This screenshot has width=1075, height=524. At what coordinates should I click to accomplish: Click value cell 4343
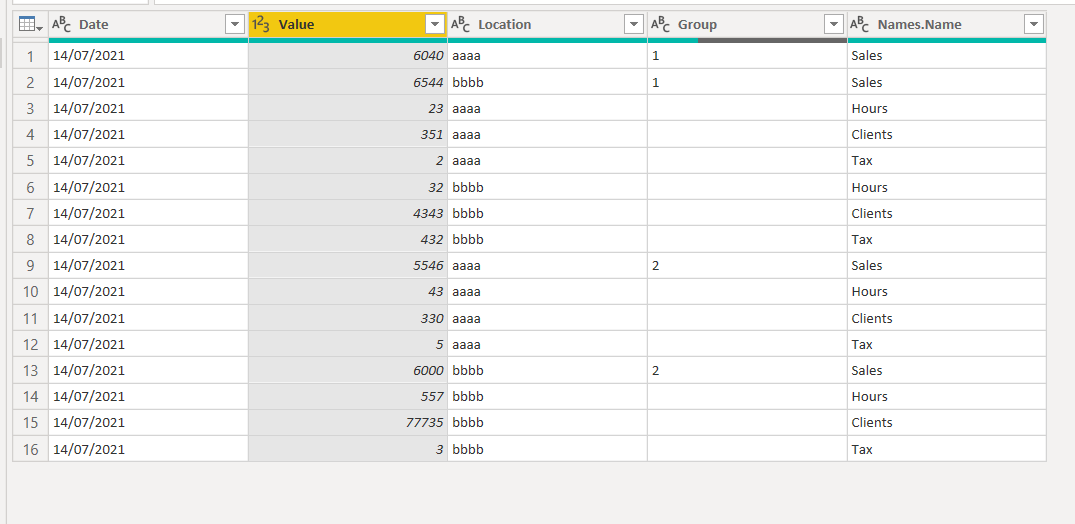click(348, 213)
